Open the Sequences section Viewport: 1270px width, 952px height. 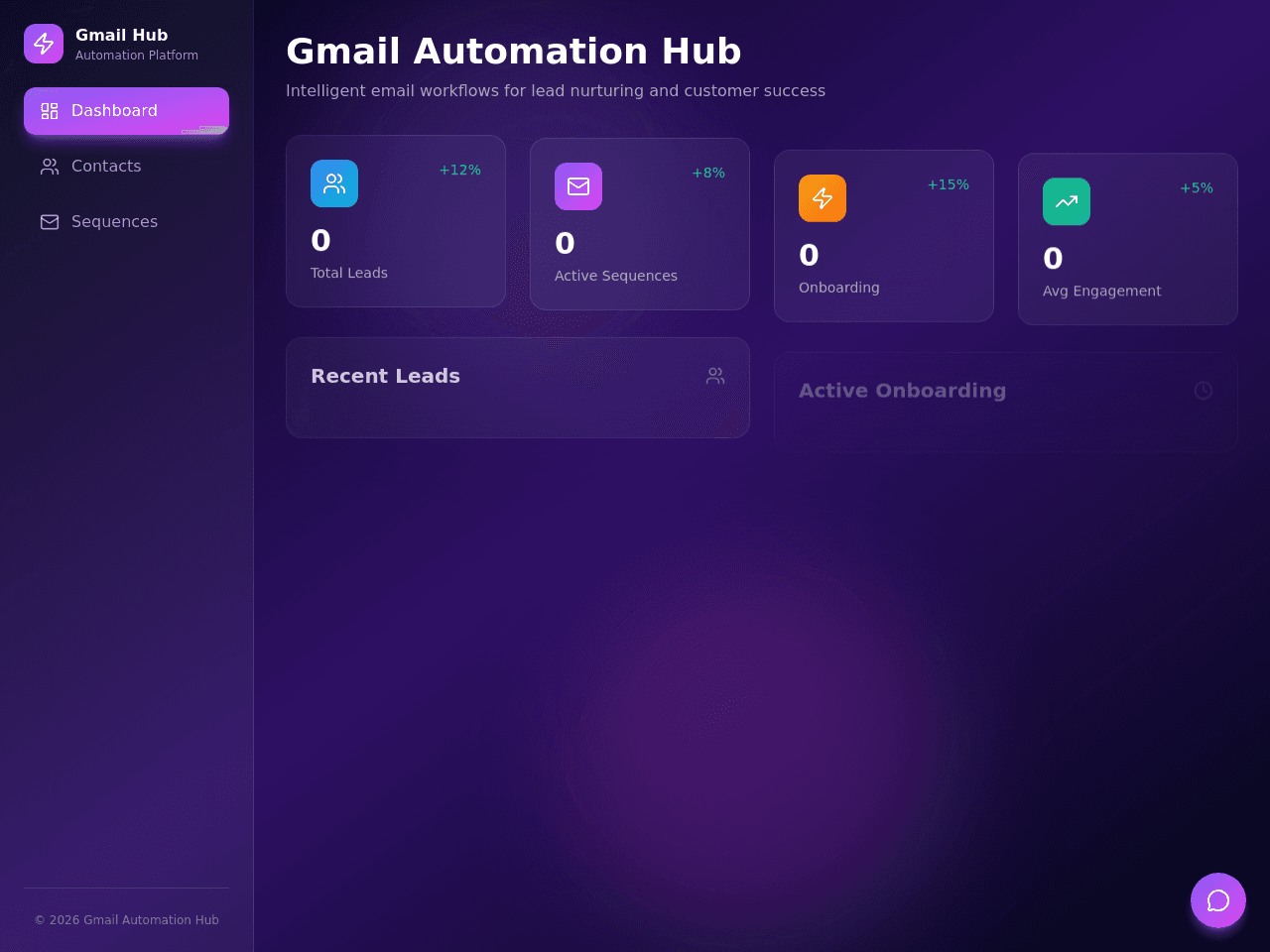pyautogui.click(x=126, y=222)
